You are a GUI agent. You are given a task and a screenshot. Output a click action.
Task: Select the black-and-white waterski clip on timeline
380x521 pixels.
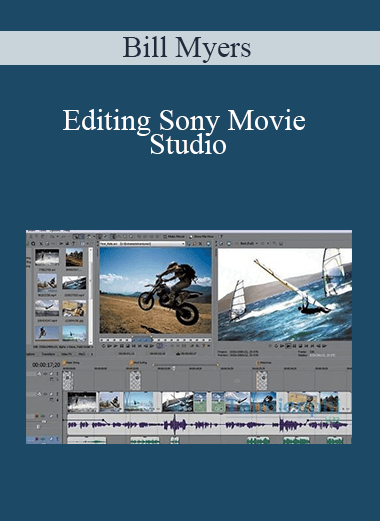(x=82, y=402)
